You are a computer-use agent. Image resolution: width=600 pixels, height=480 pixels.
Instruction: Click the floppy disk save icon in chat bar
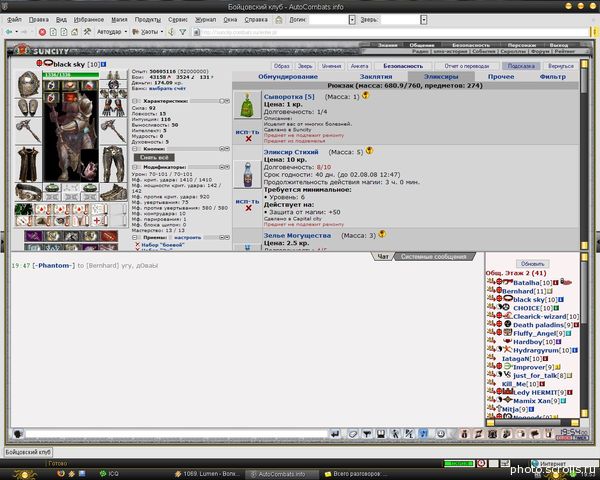381,434
